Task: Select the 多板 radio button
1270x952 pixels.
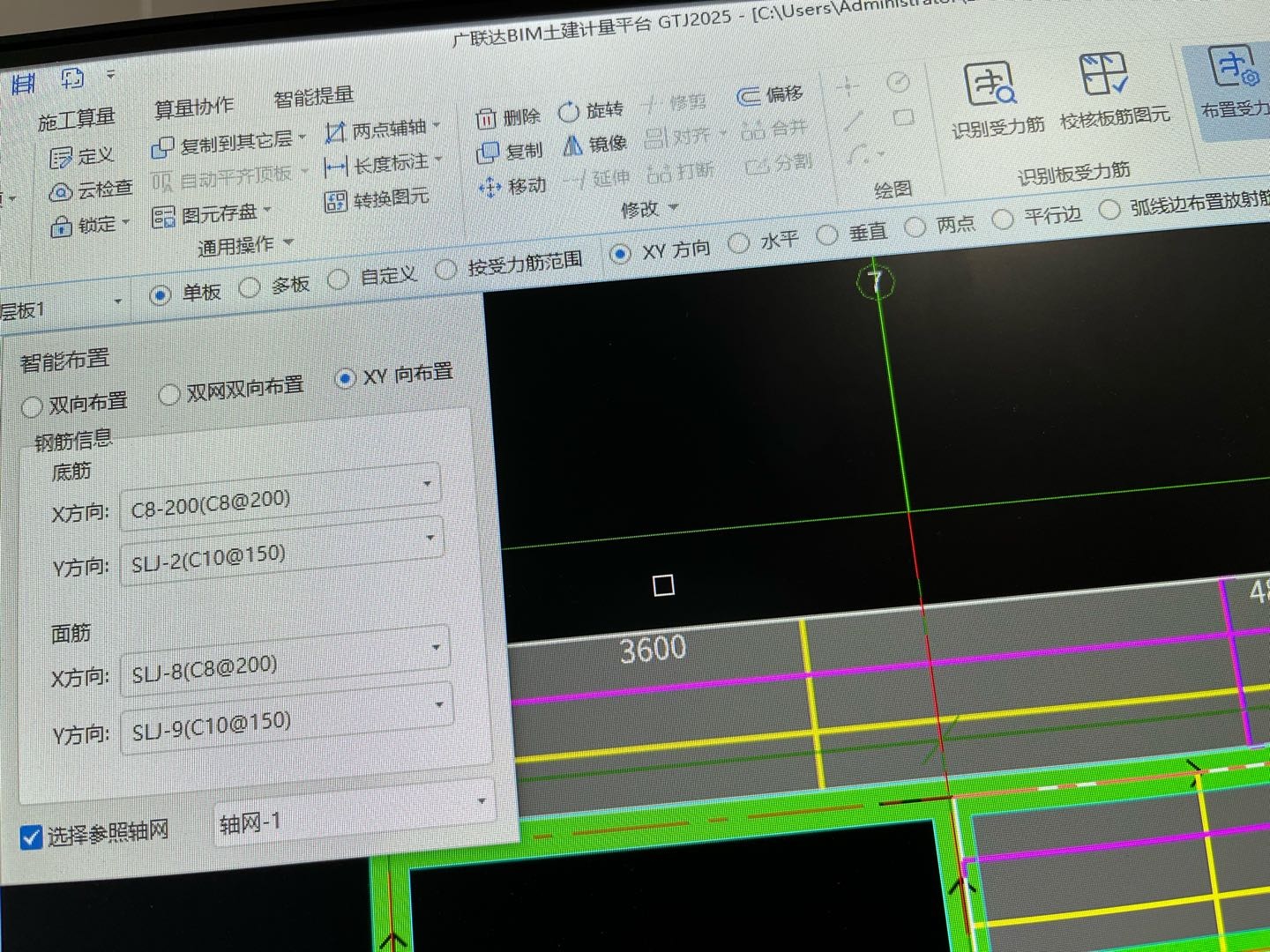Action: 250,287
